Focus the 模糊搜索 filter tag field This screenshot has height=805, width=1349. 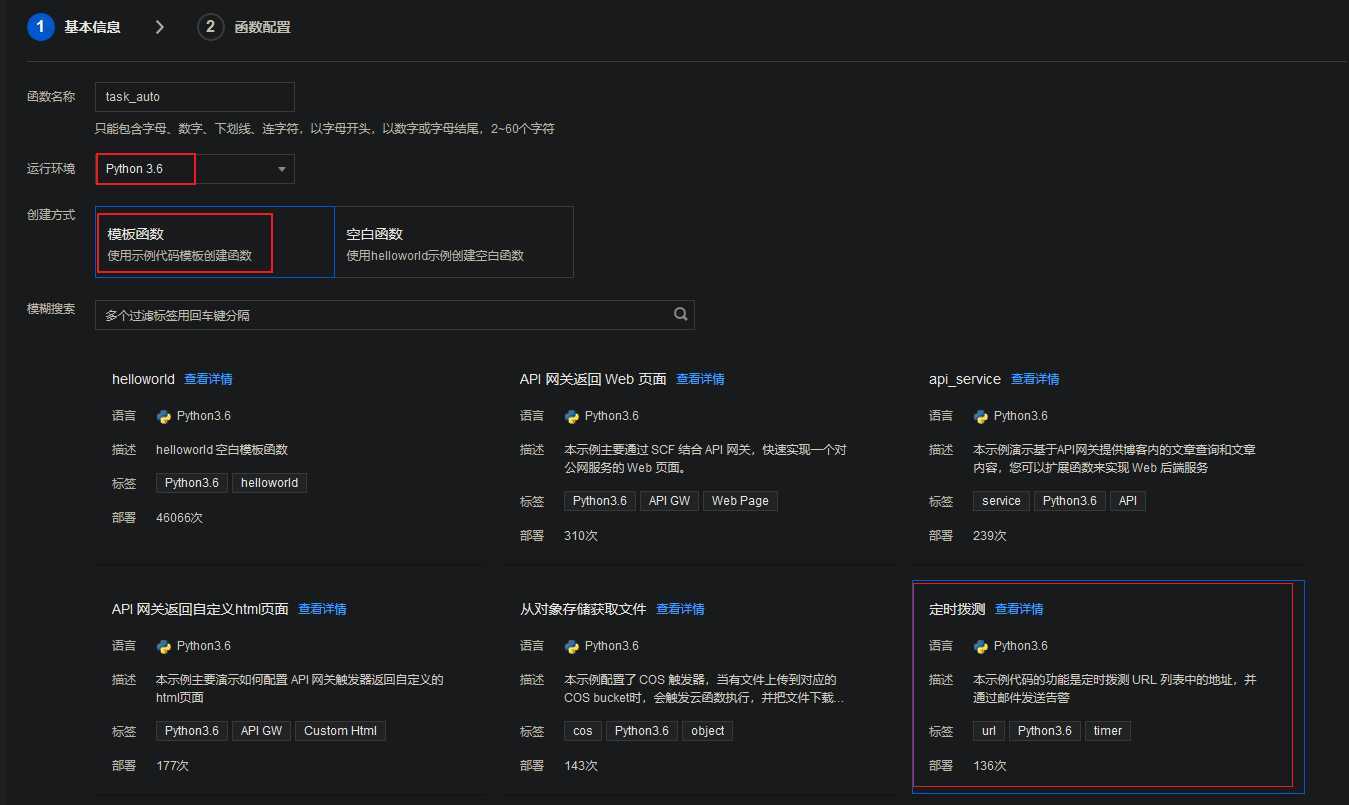[x=395, y=315]
